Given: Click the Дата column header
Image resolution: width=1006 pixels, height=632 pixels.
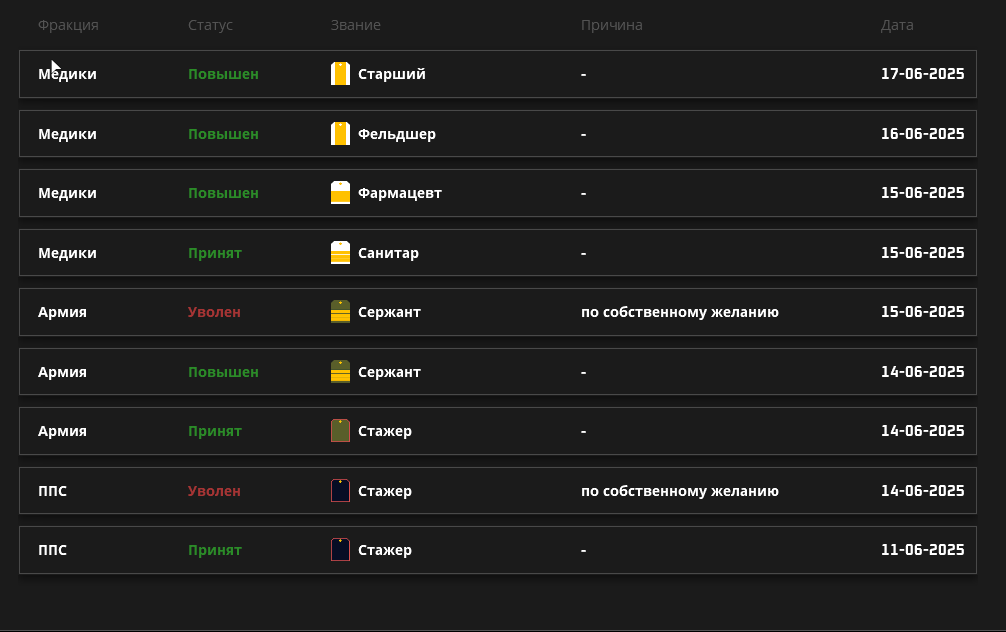Looking at the screenshot, I should (x=897, y=25).
